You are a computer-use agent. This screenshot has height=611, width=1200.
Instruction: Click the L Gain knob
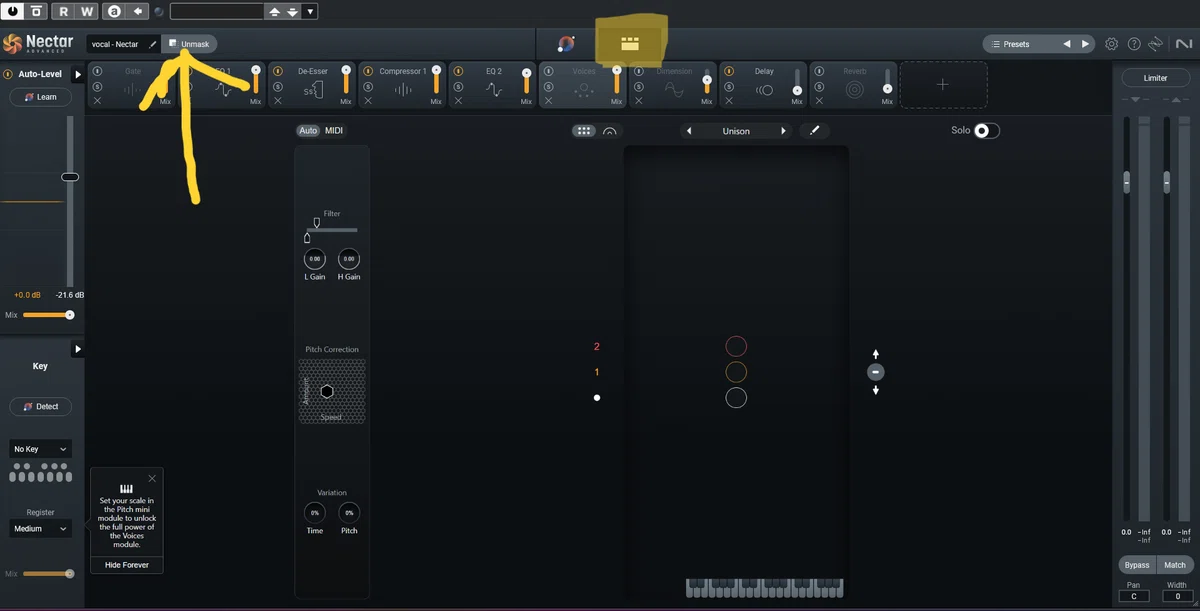click(x=314, y=259)
